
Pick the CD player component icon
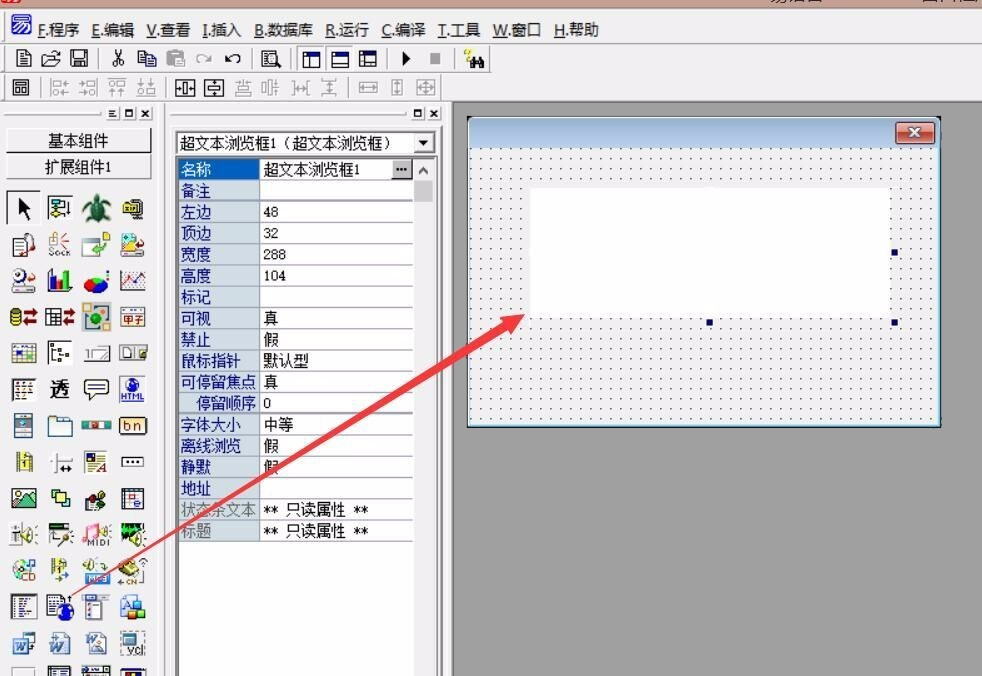pyautogui.click(x=24, y=570)
